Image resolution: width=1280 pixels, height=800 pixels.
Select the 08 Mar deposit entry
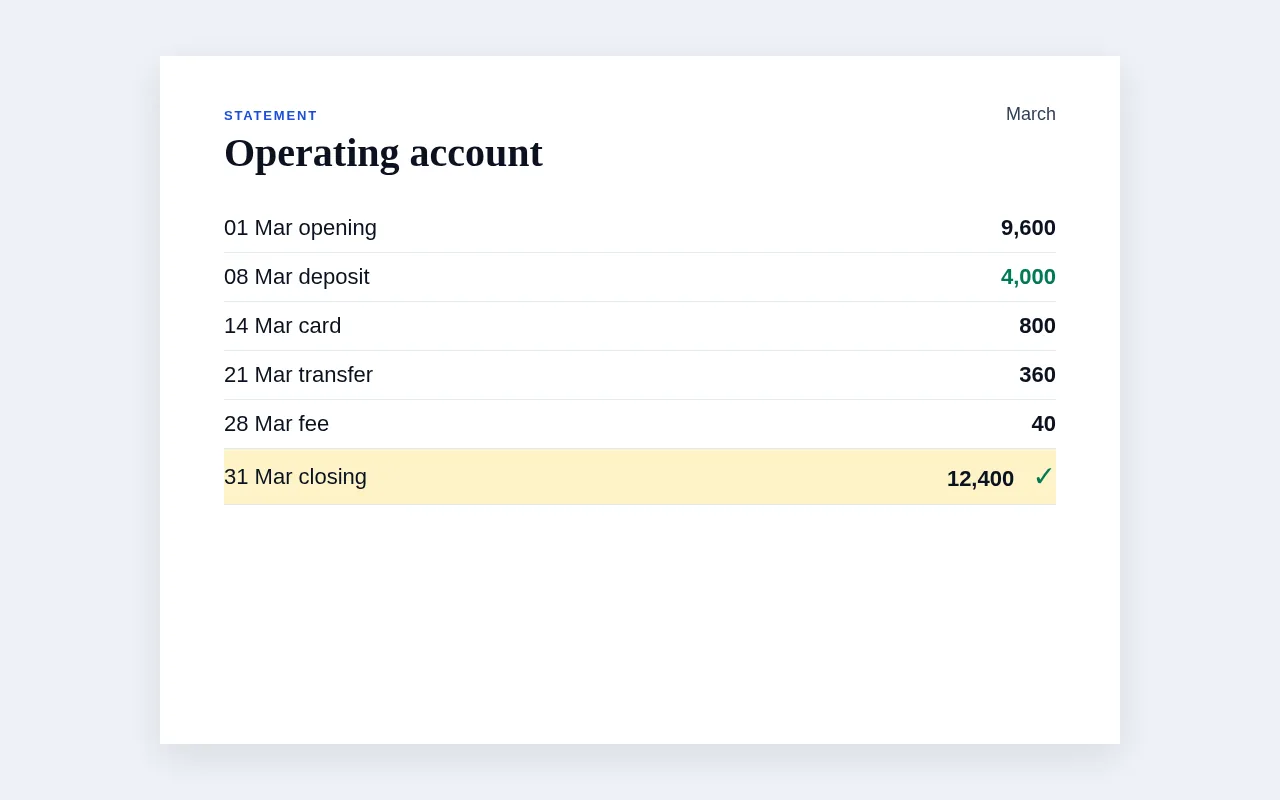297,277
